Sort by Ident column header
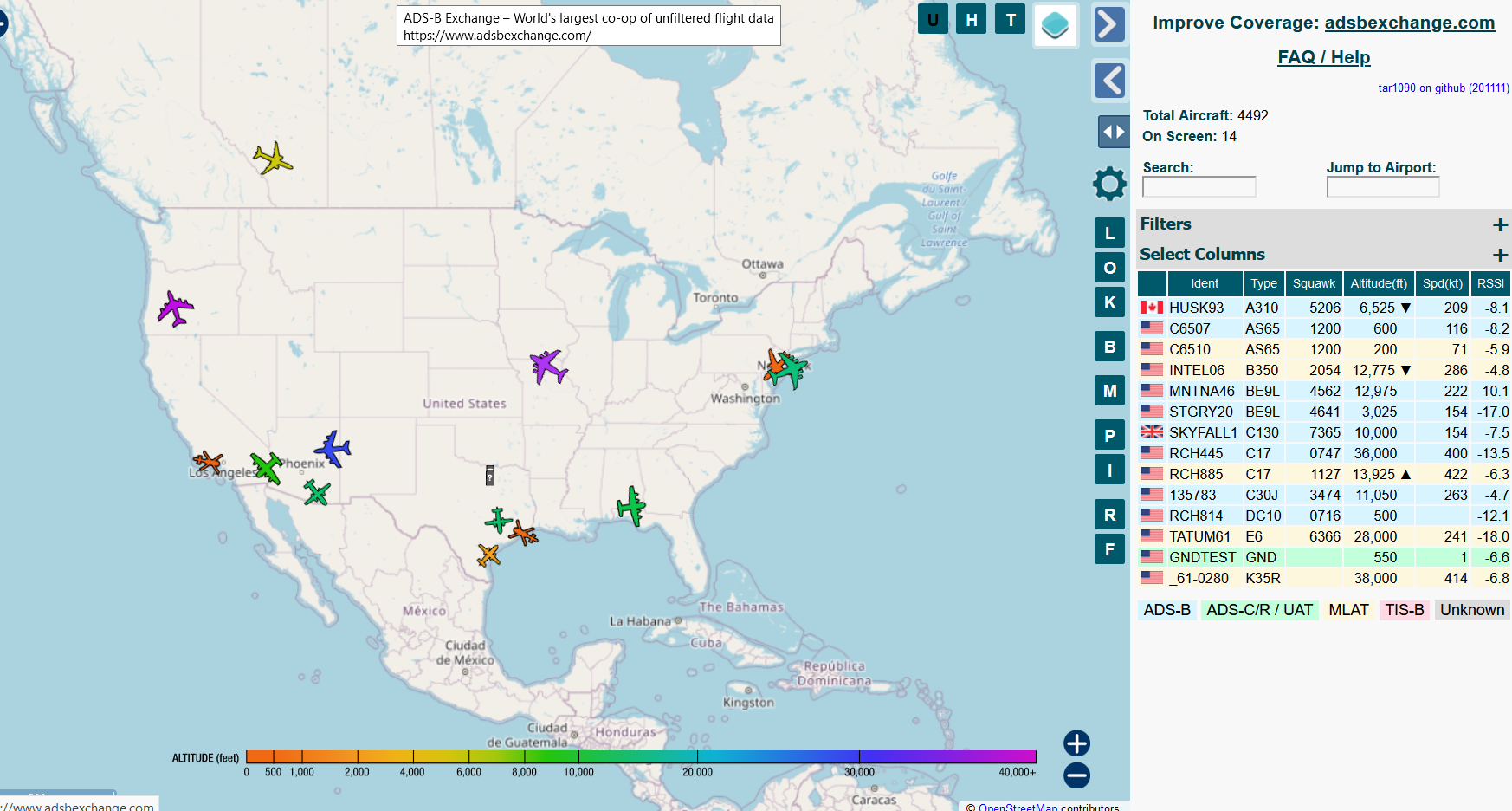 point(1205,283)
